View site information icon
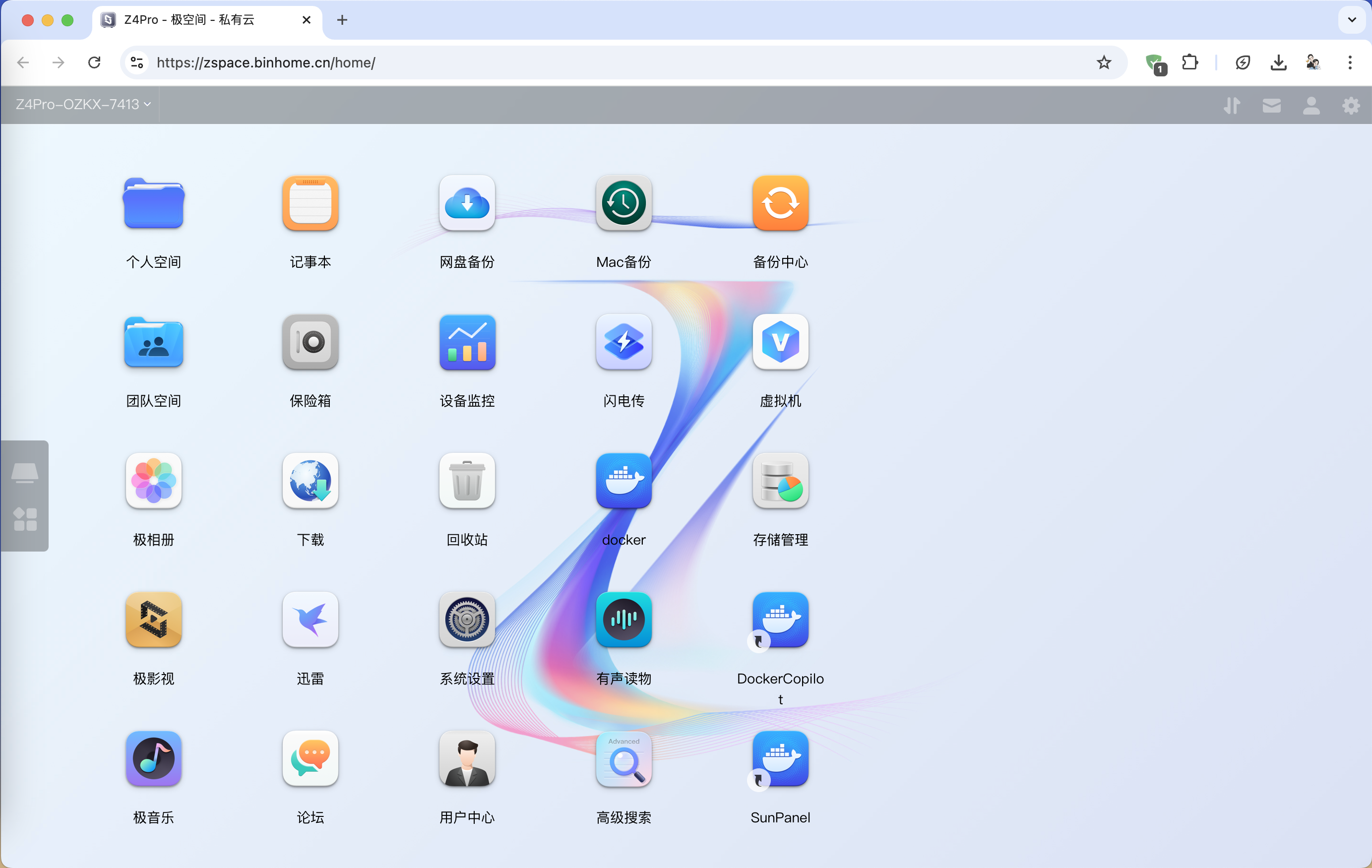The image size is (1372, 868). [x=137, y=62]
